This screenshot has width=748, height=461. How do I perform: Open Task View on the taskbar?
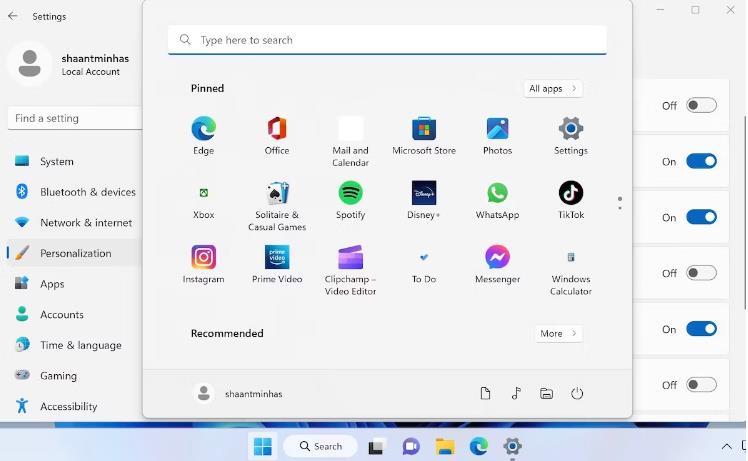(376, 447)
